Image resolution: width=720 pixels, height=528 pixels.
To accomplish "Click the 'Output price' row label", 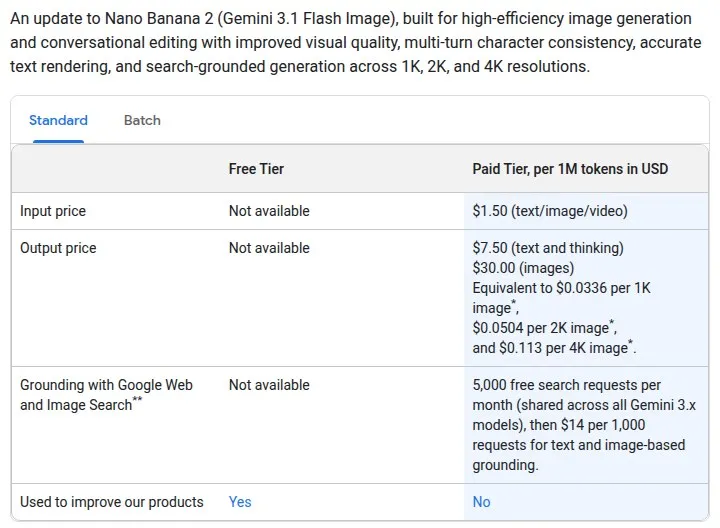I will pyautogui.click(x=58, y=248).
